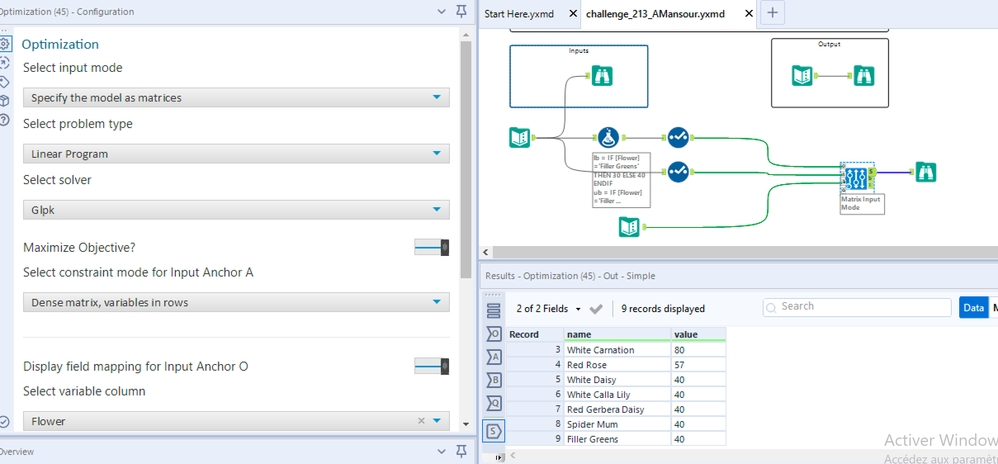This screenshot has height=464, width=998.
Task: Toggle field mapping display for Input Anchor O
Action: (432, 367)
